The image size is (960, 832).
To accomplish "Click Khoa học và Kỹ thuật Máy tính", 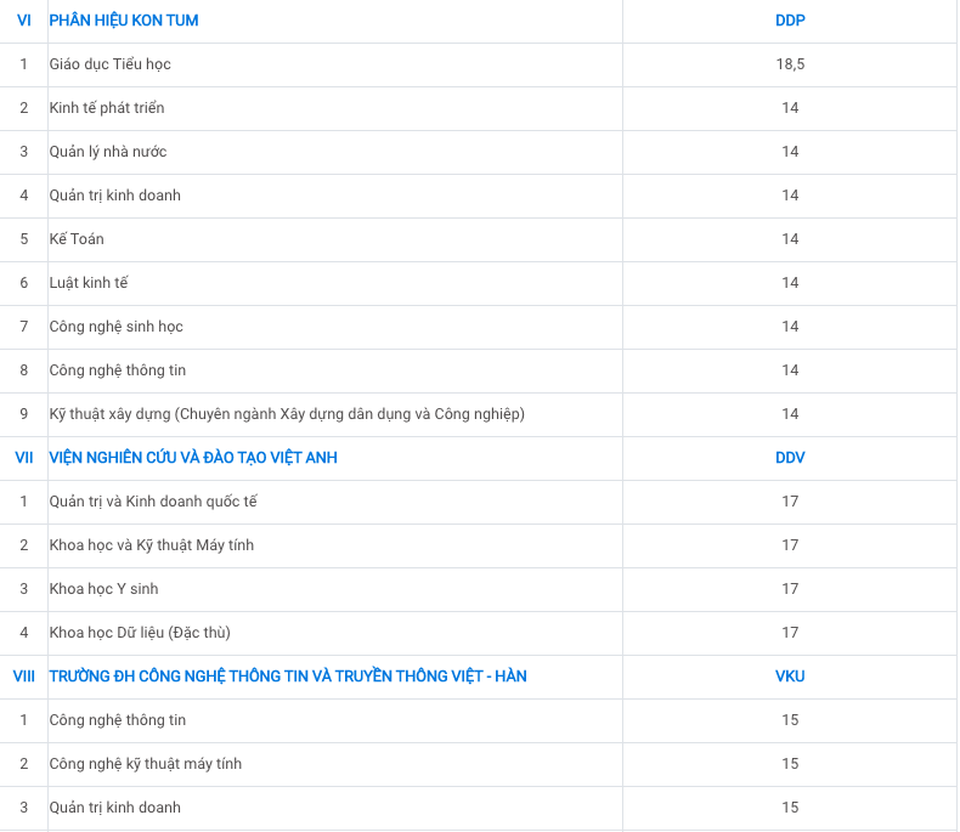I will pyautogui.click(x=152, y=545).
